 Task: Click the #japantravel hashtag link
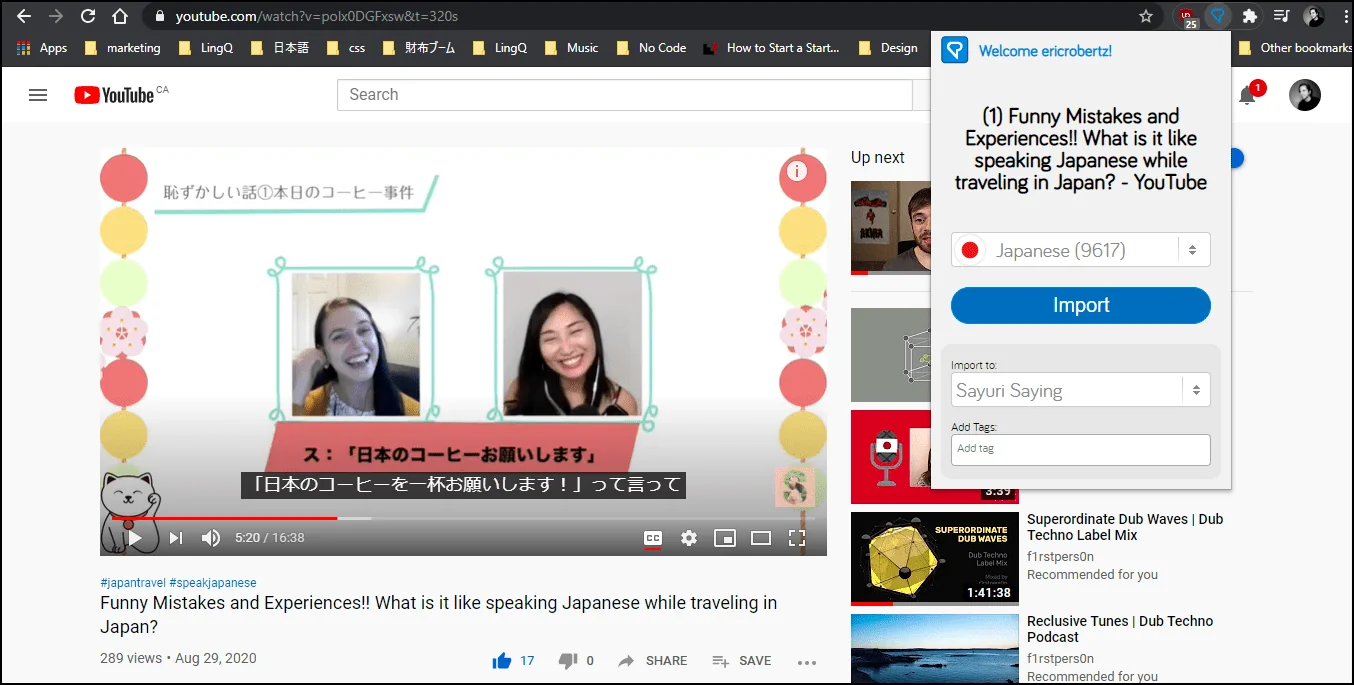pos(133,583)
